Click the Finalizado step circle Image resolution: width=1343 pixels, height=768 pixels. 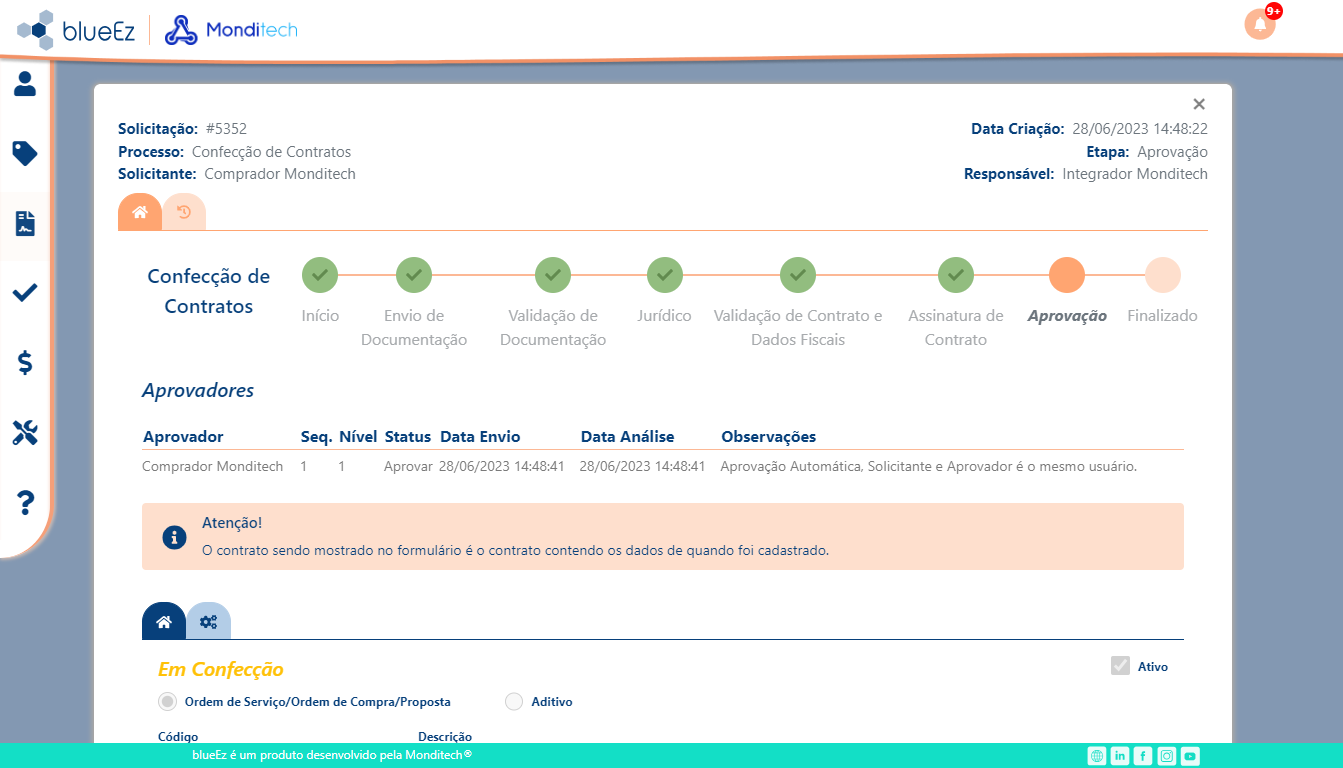tap(1163, 275)
